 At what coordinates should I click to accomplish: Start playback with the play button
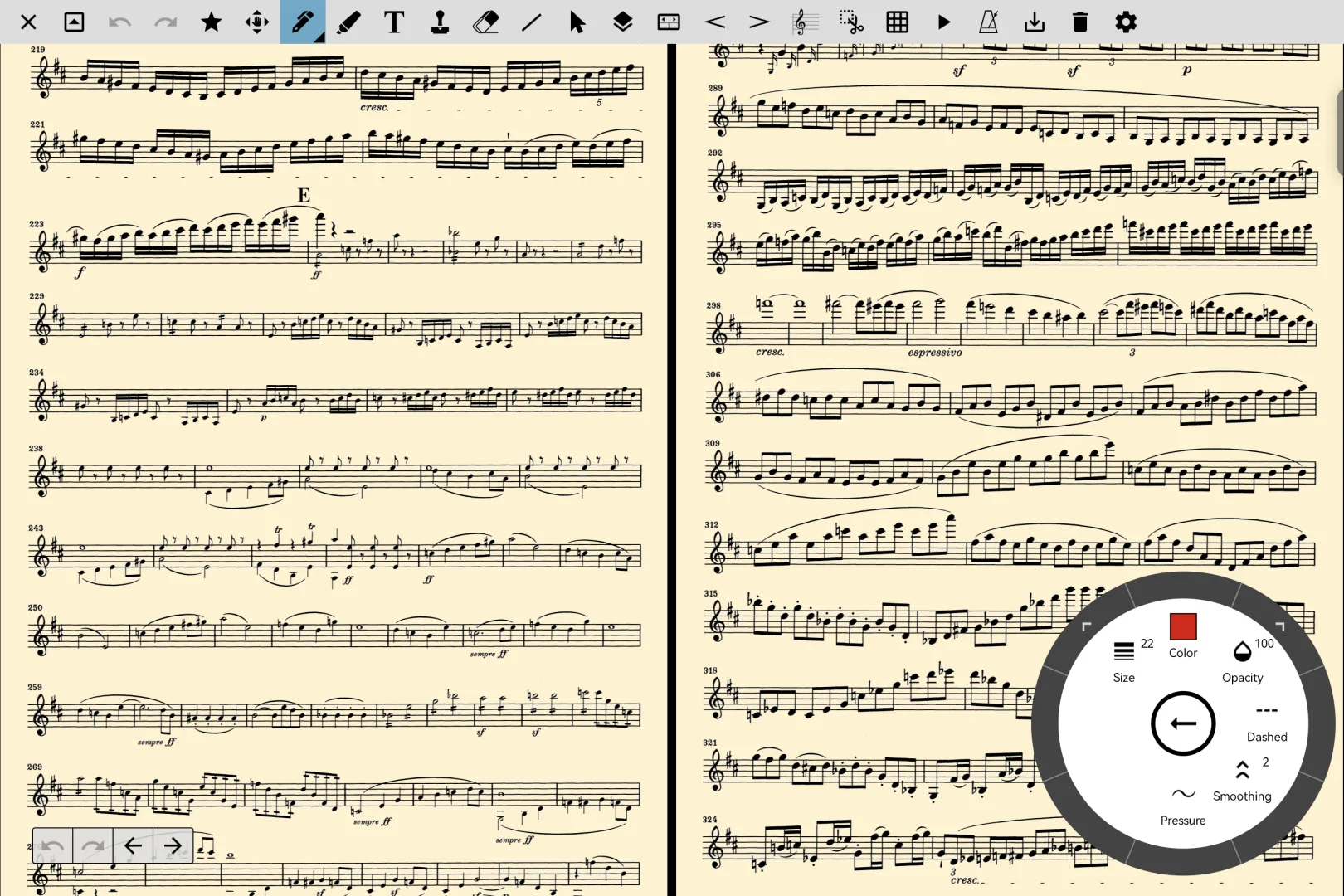(943, 22)
